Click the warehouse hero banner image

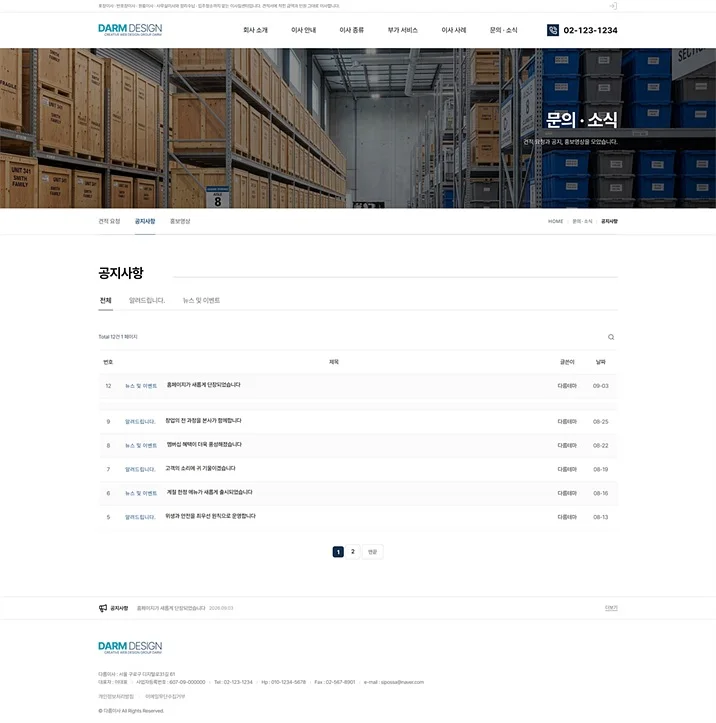[358, 128]
